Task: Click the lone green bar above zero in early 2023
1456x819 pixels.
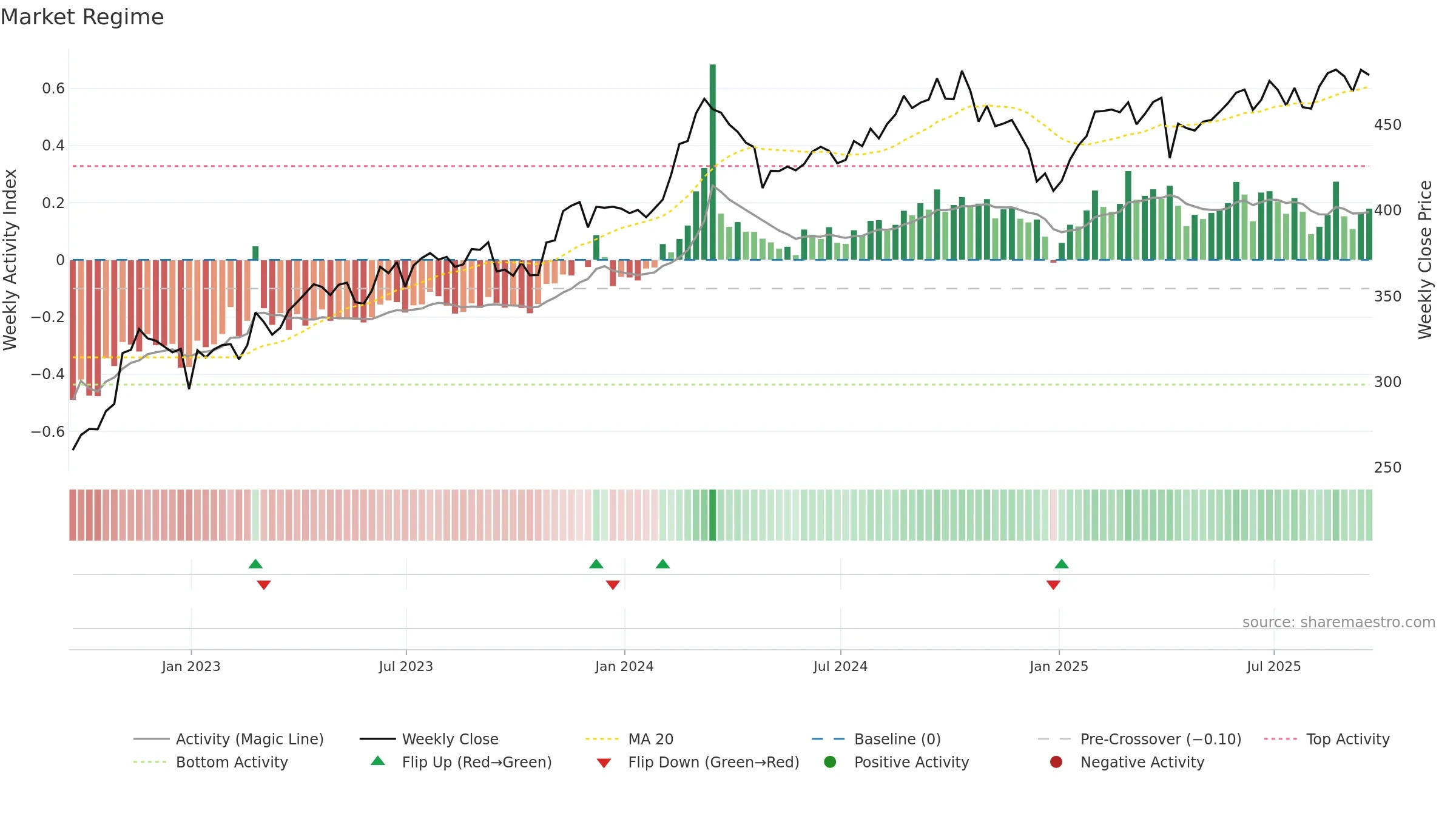Action: point(255,253)
